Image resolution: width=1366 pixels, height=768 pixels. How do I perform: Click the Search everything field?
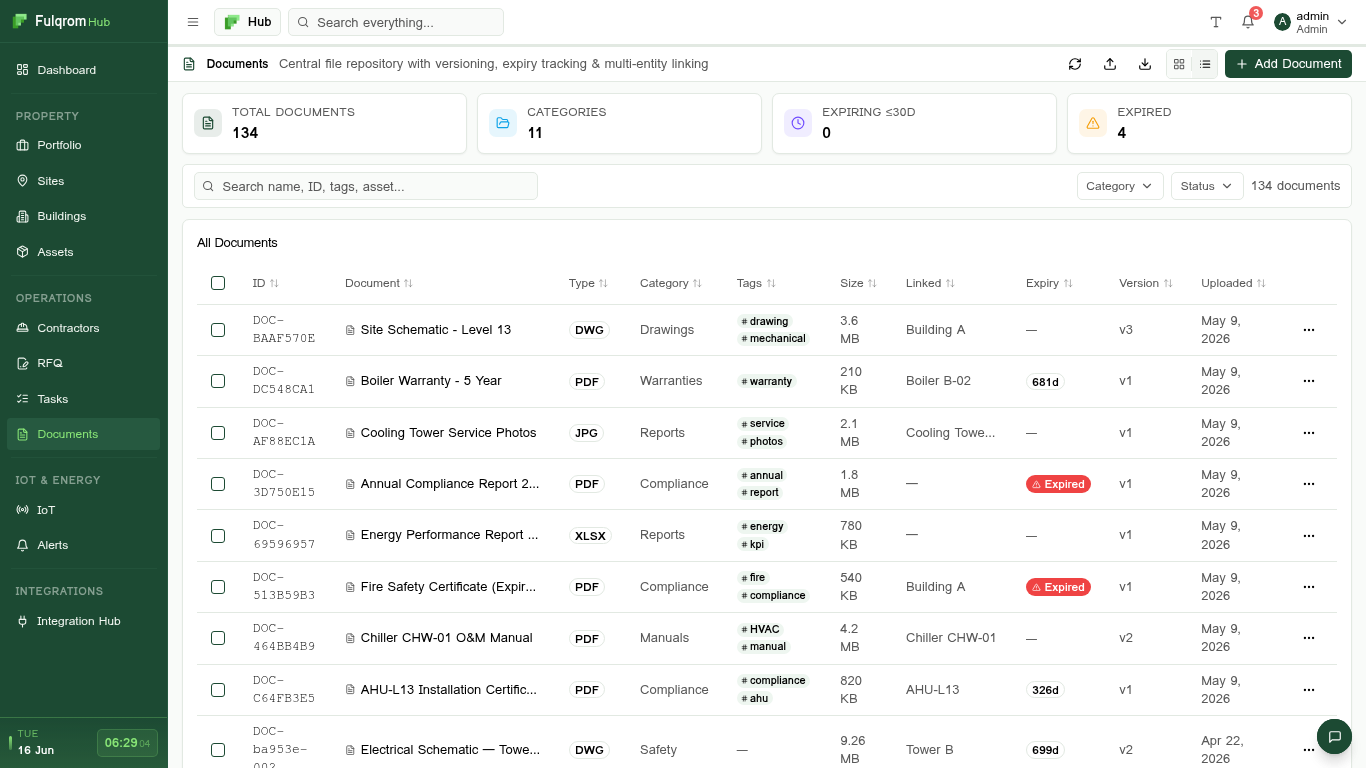click(396, 22)
